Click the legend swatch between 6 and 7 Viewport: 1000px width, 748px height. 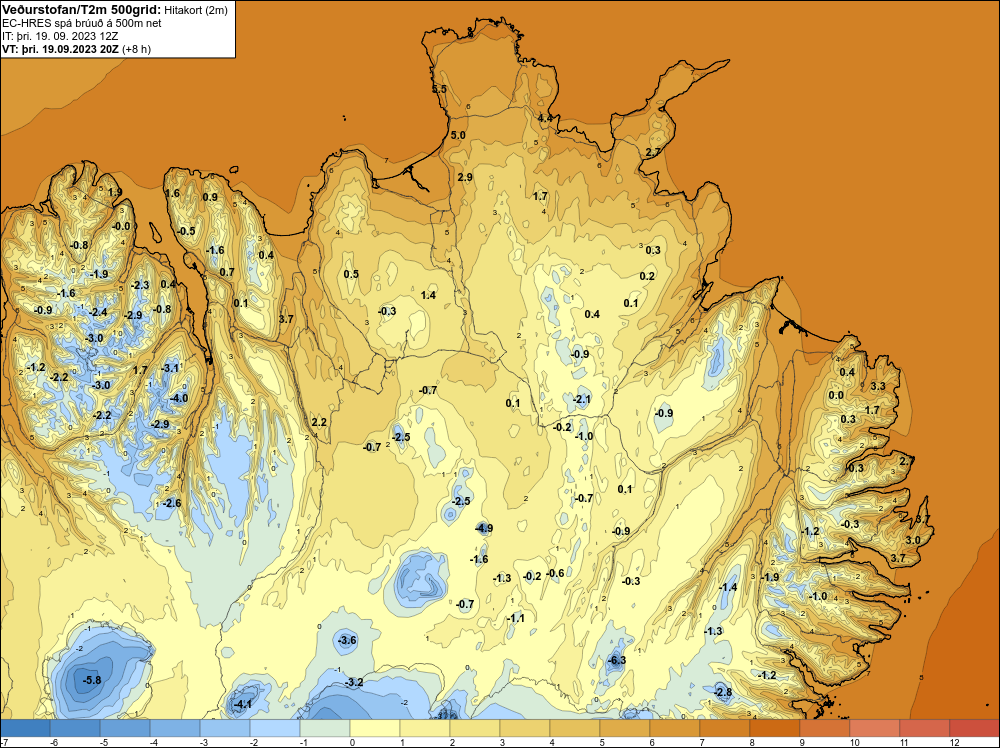[x=675, y=728]
